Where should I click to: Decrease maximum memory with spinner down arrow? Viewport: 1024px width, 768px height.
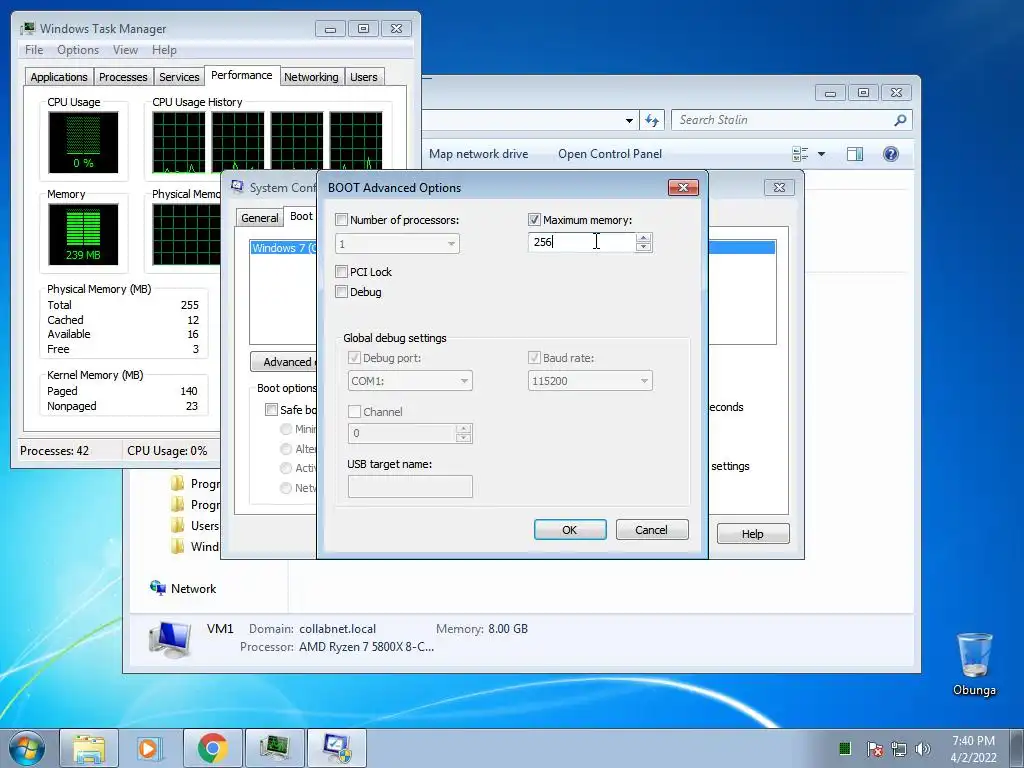coord(643,247)
